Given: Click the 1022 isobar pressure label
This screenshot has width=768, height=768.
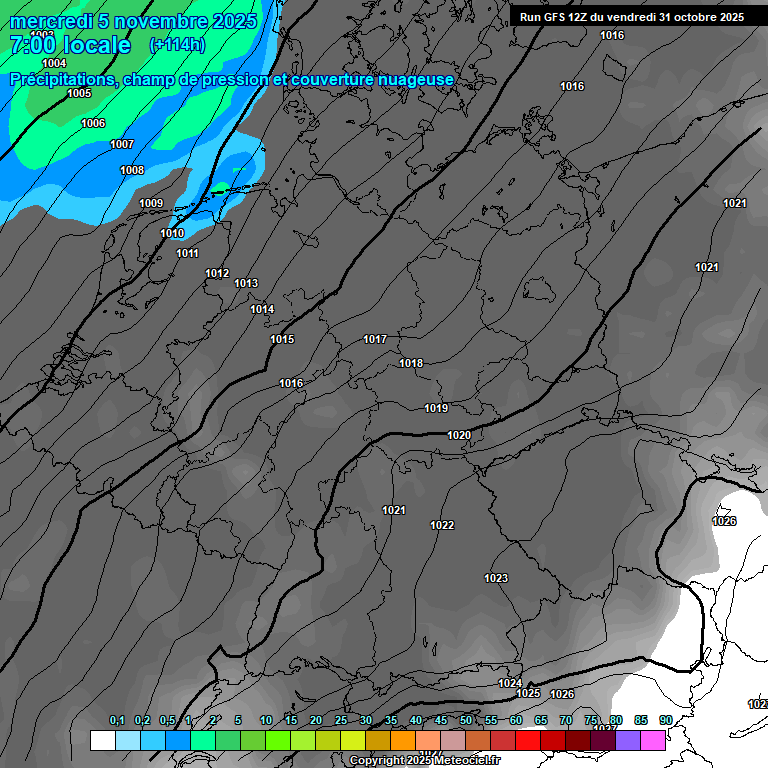Looking at the screenshot, I should [x=442, y=525].
